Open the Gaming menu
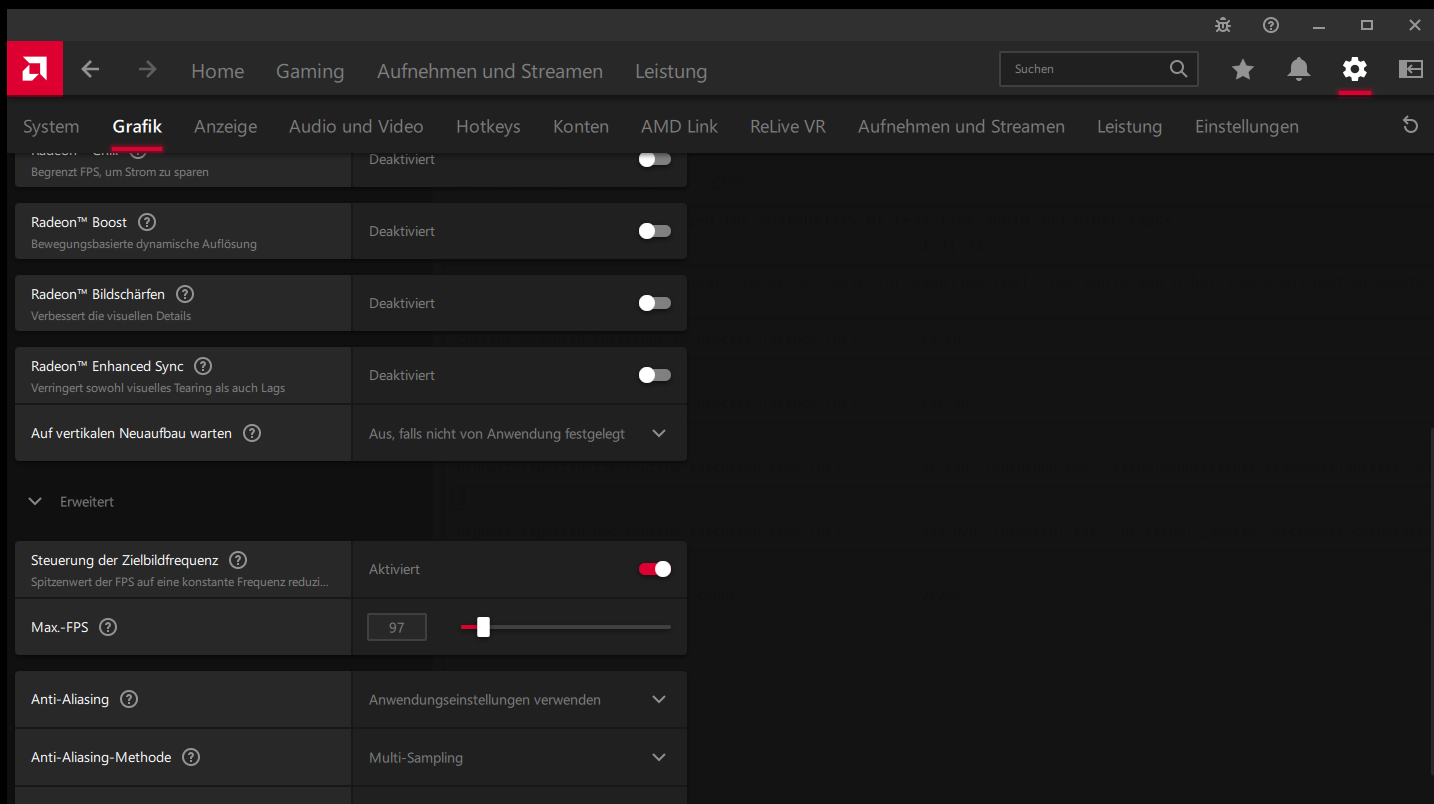The height and width of the screenshot is (804, 1434). (x=310, y=71)
